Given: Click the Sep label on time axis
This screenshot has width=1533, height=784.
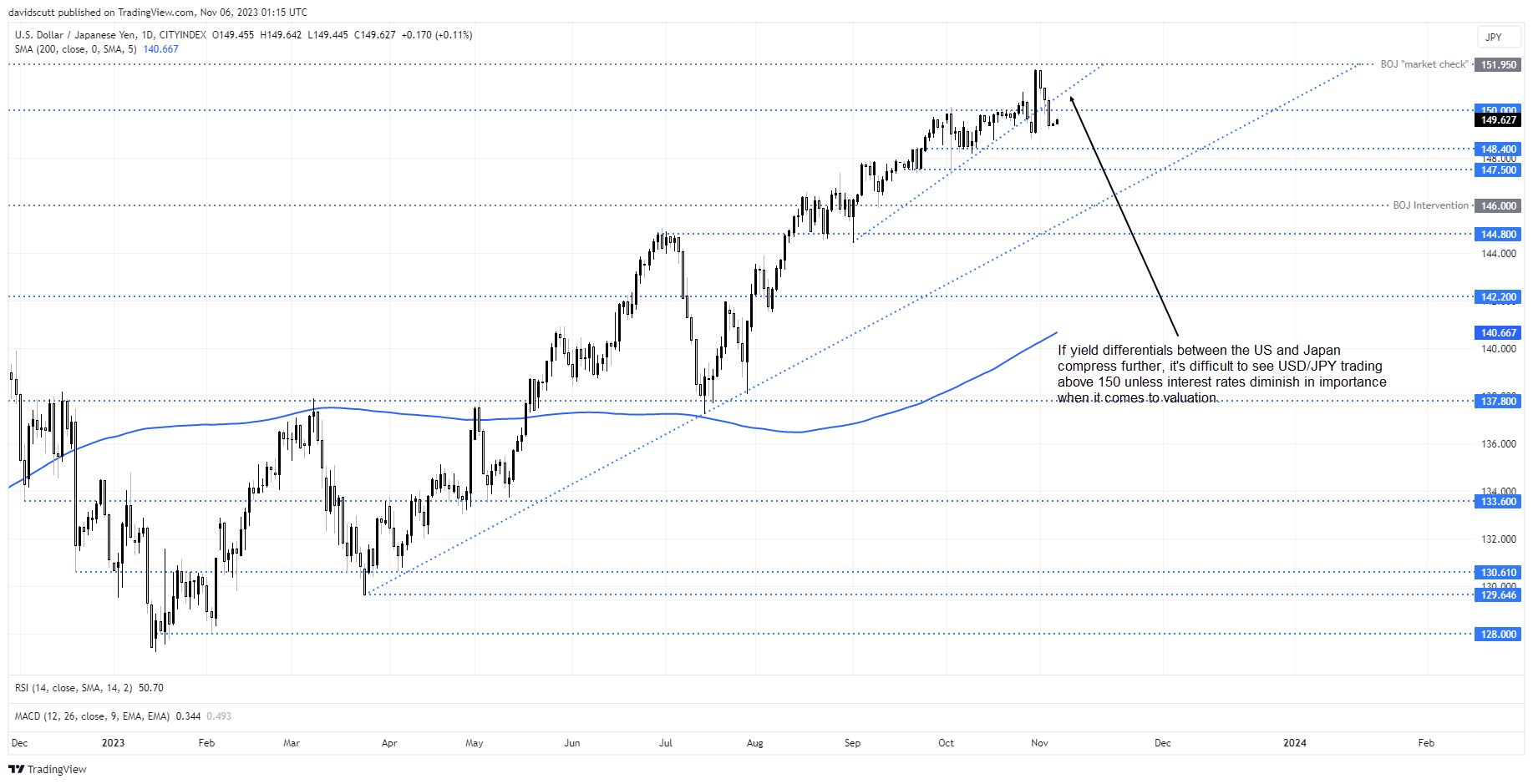Looking at the screenshot, I should (852, 743).
